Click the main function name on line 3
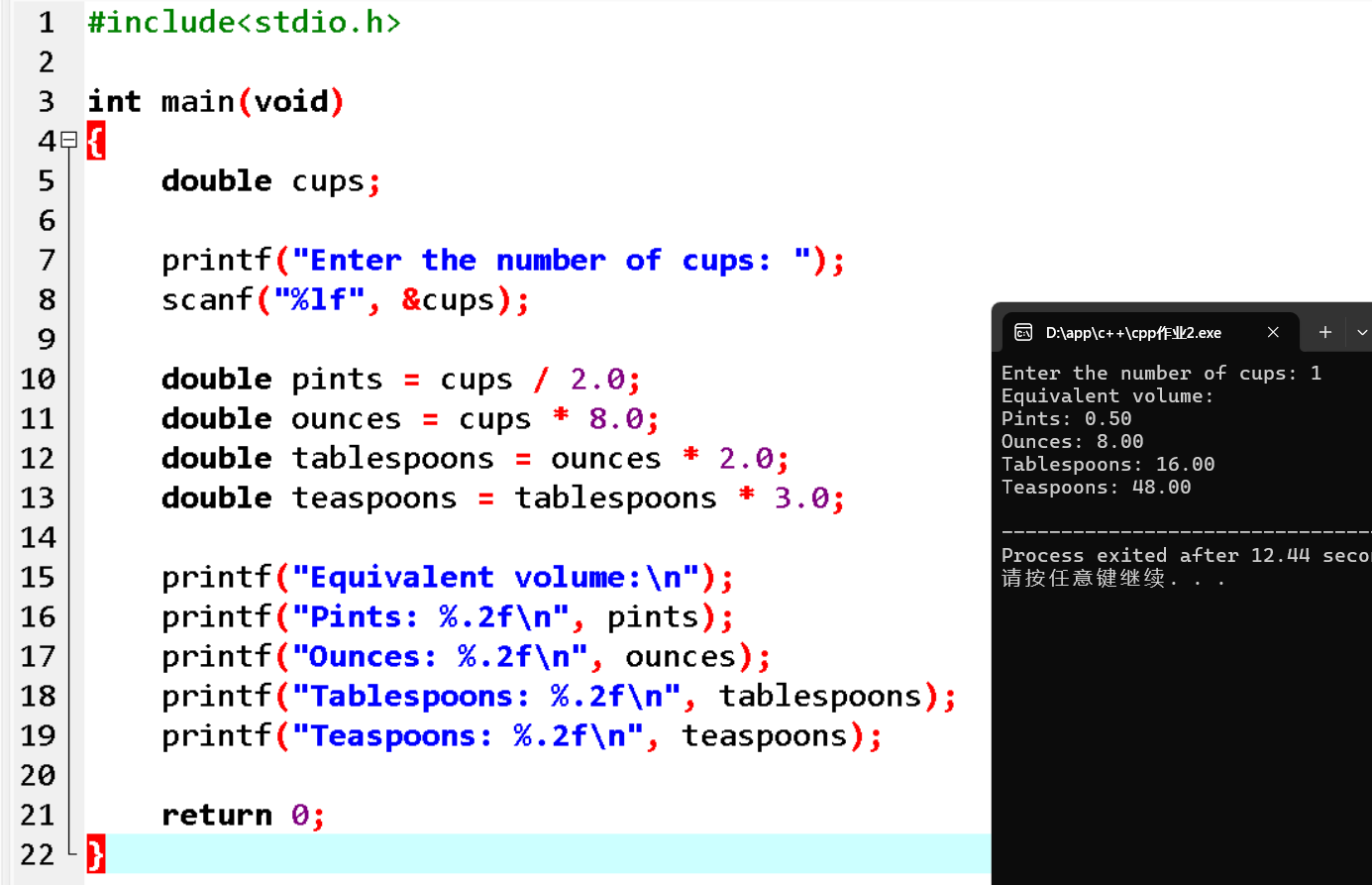This screenshot has height=885, width=1372. tap(197, 100)
